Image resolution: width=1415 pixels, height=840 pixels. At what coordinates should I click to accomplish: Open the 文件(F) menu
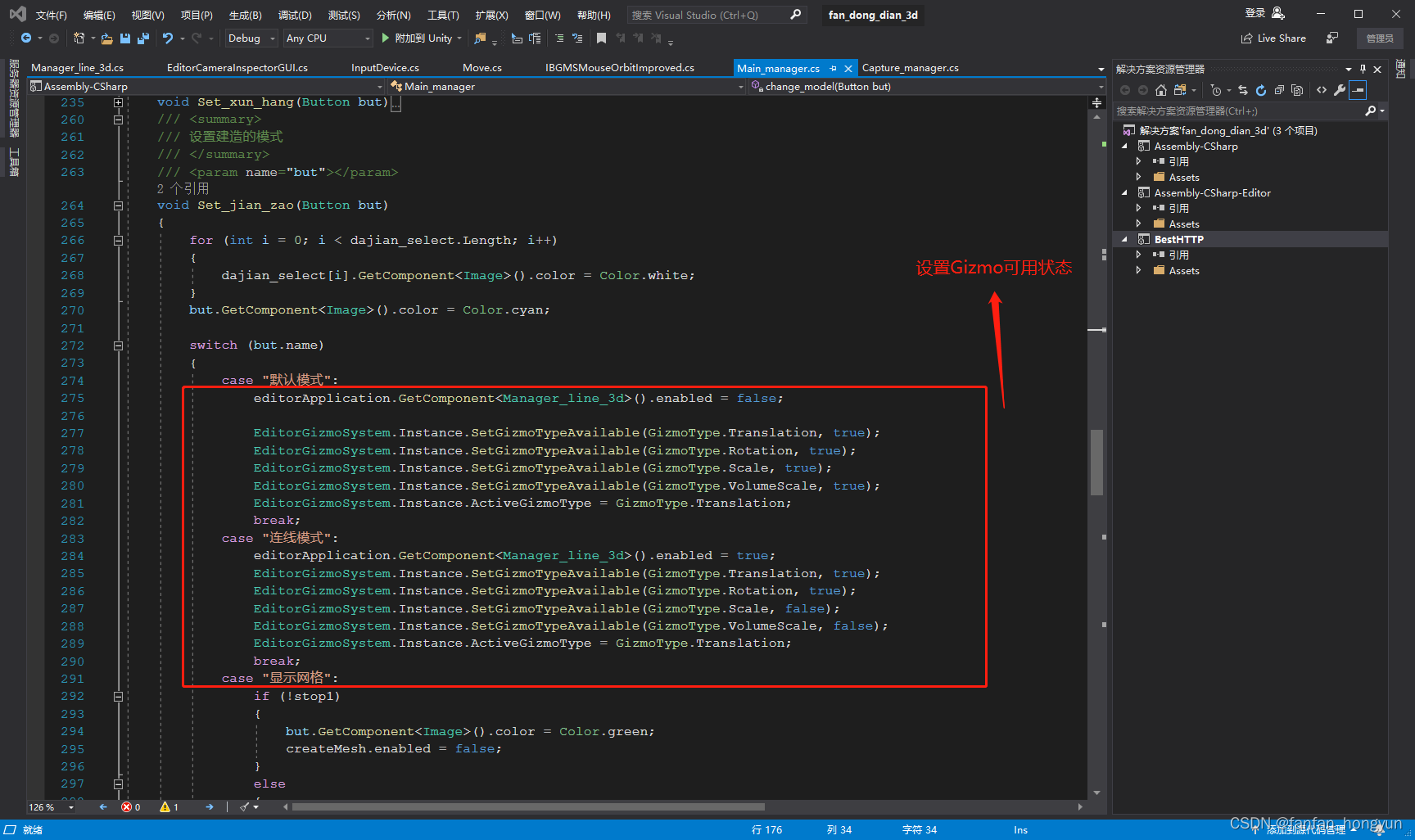51,14
